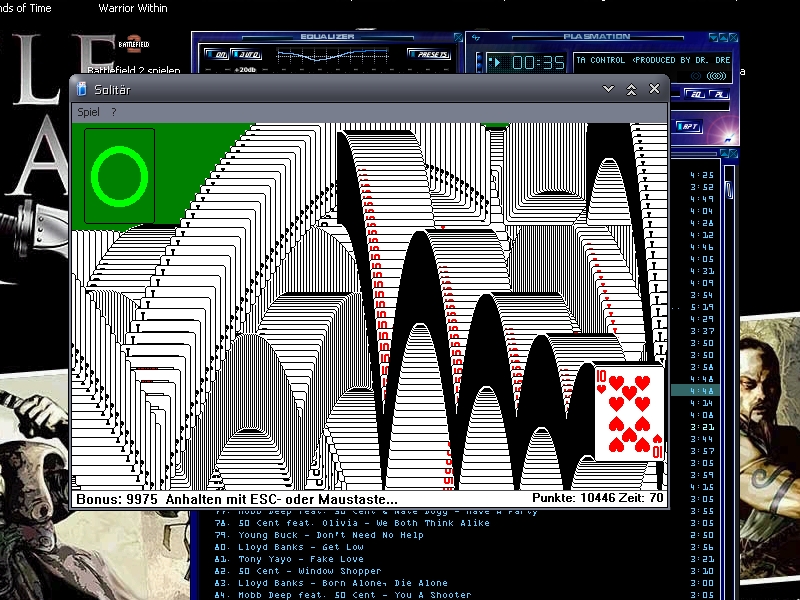Toggle the EQ button in Winamp
Viewport: 800px width, 600px height.
695,94
